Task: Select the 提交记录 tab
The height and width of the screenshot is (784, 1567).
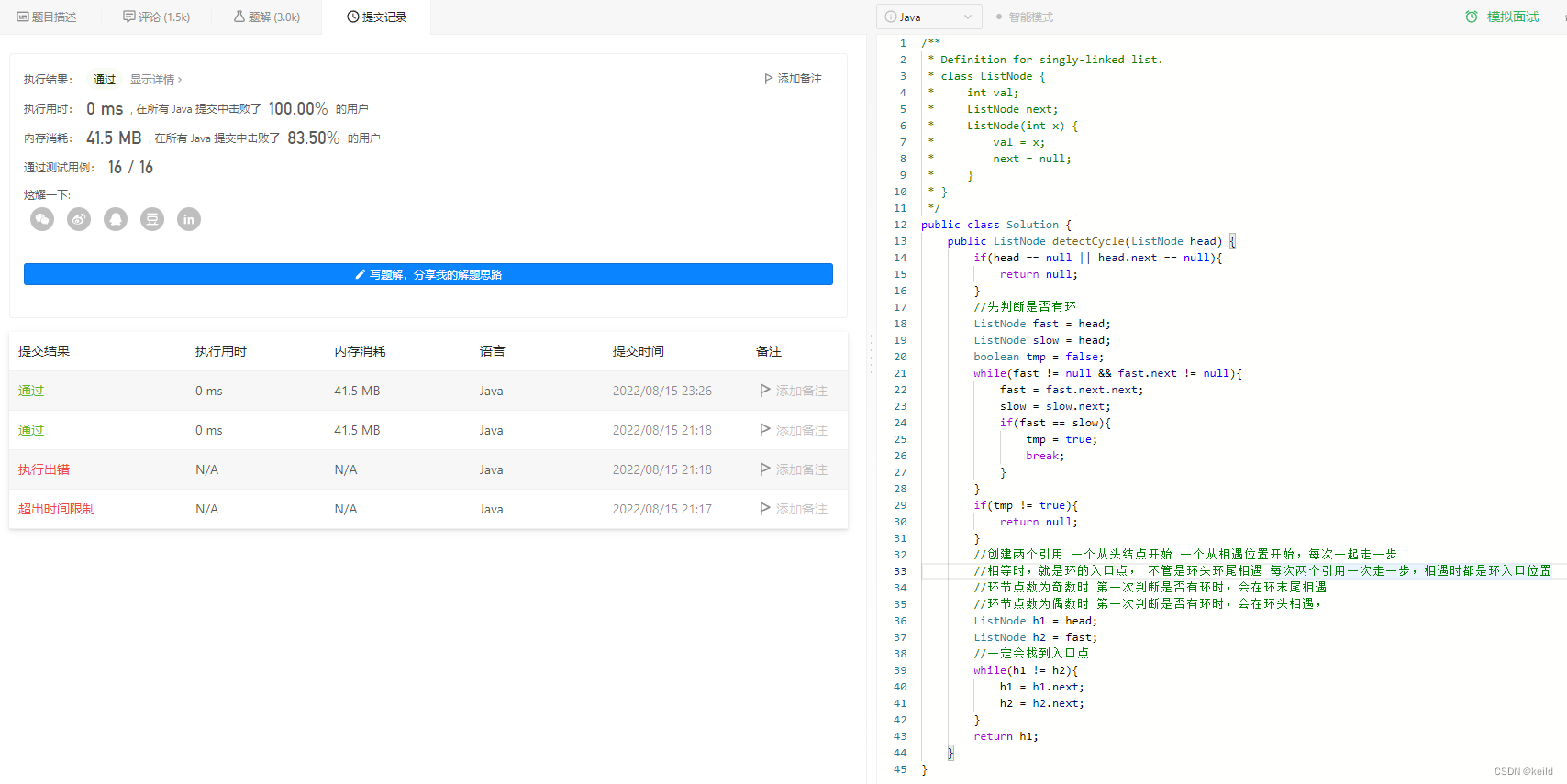Action: [377, 17]
